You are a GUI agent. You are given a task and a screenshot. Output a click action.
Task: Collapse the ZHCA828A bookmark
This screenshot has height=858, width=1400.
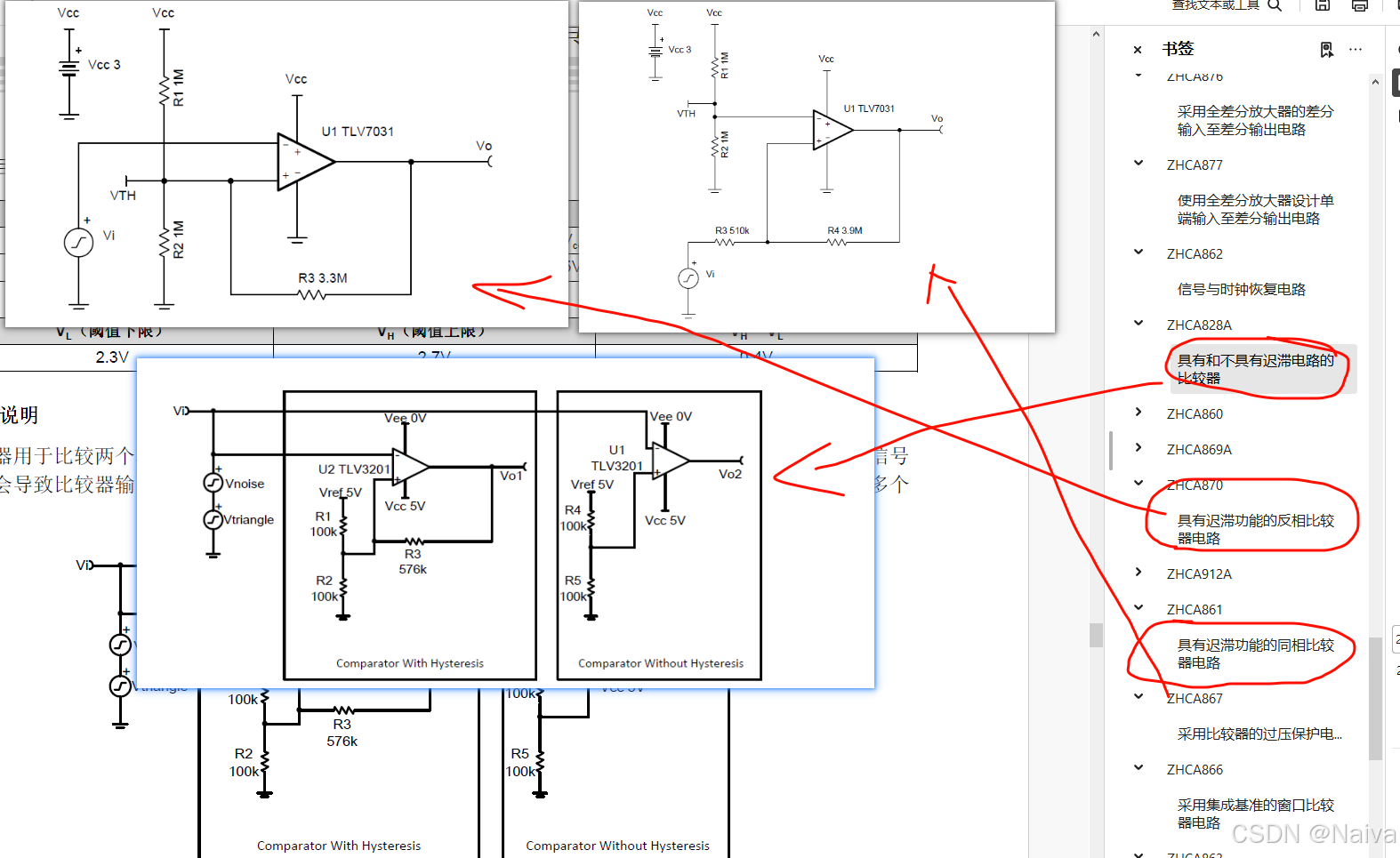pyautogui.click(x=1139, y=324)
